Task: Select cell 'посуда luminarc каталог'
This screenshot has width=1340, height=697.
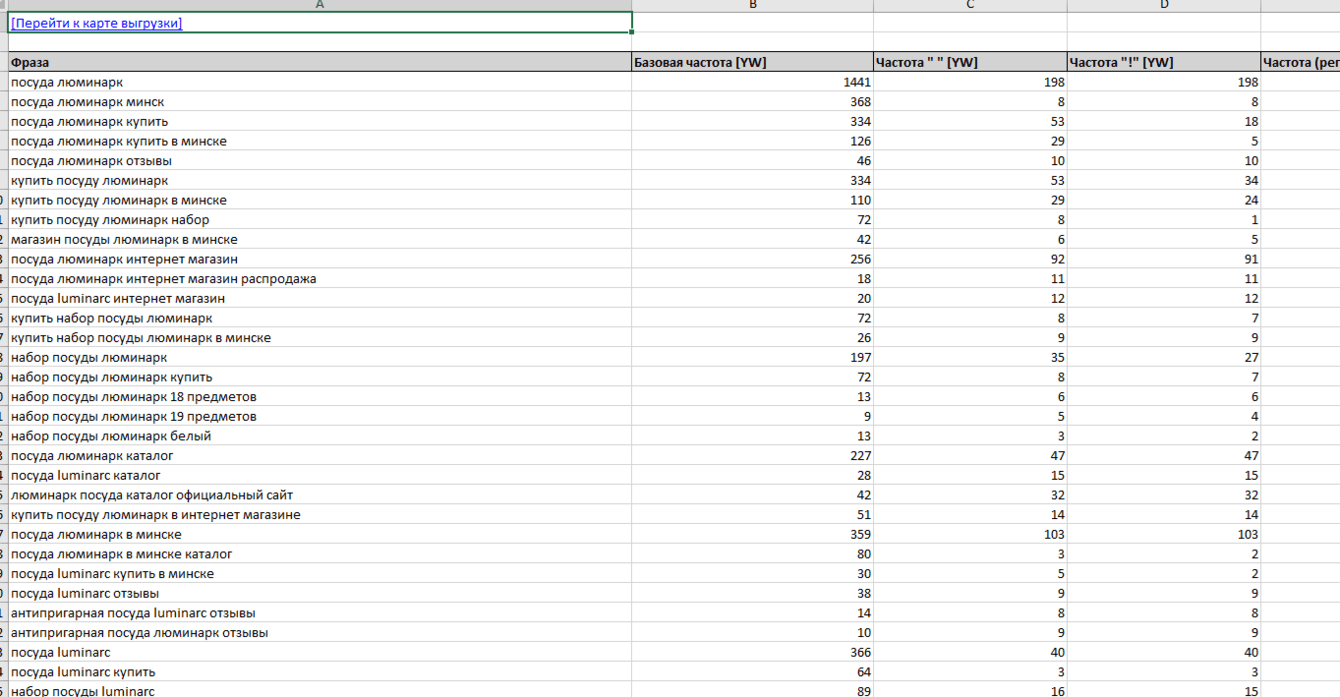Action: (x=320, y=475)
